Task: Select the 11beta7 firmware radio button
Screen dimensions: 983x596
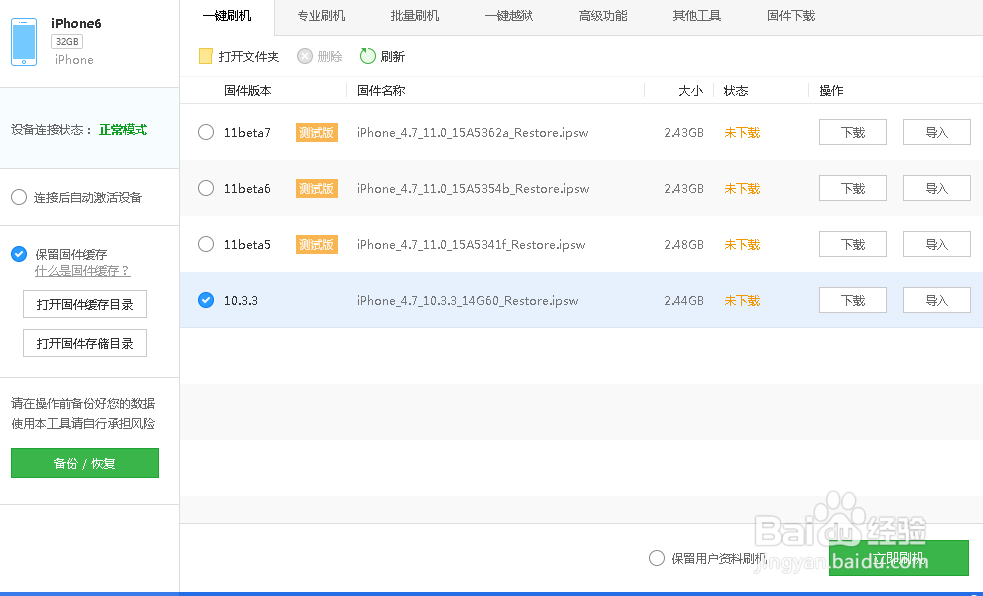Action: tap(206, 132)
